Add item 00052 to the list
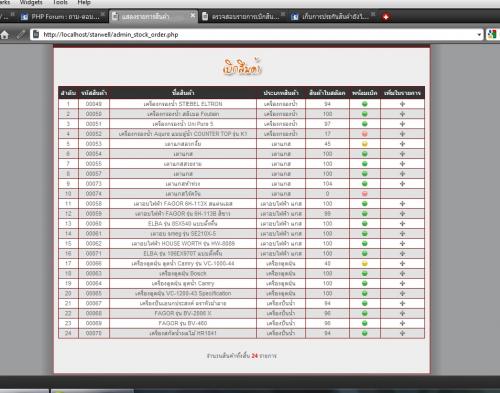Image resolution: width=500 pixels, height=393 pixels. (402, 134)
